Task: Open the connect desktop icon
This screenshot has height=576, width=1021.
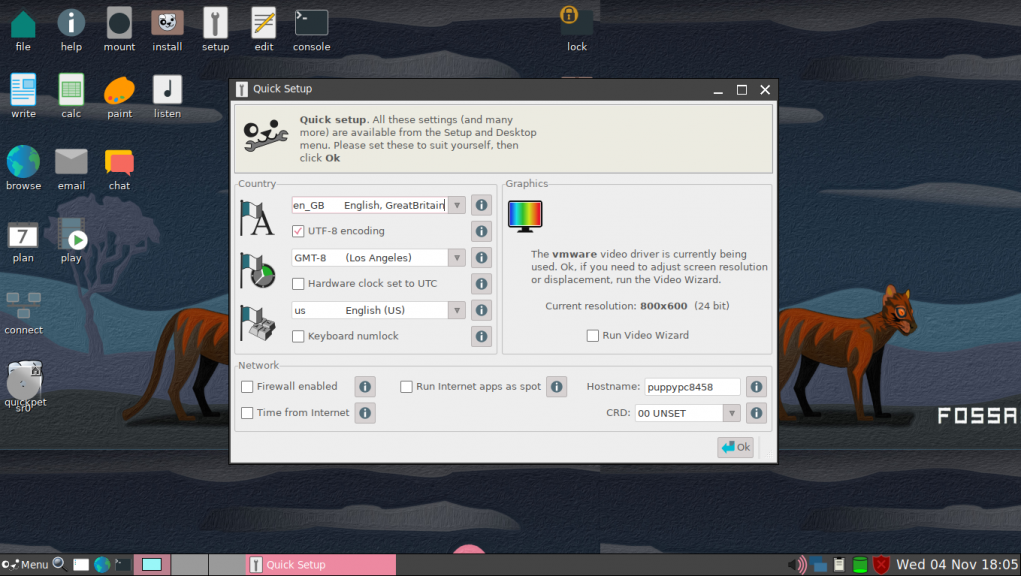Action: (23, 313)
